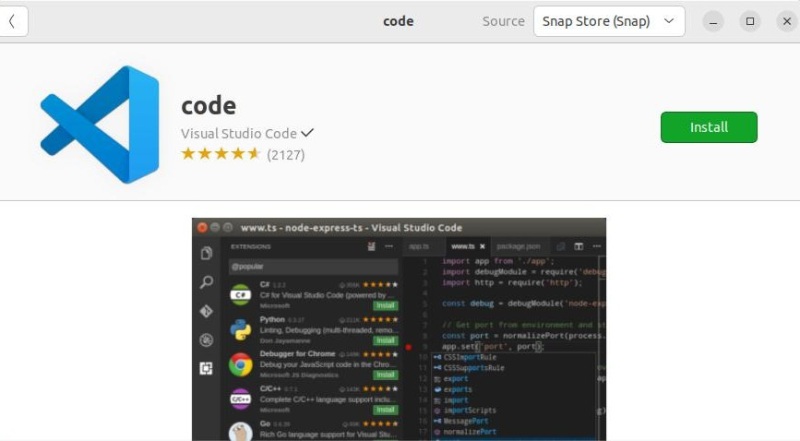Click the large 'code' app name heading
800x441 pixels.
[x=209, y=106]
